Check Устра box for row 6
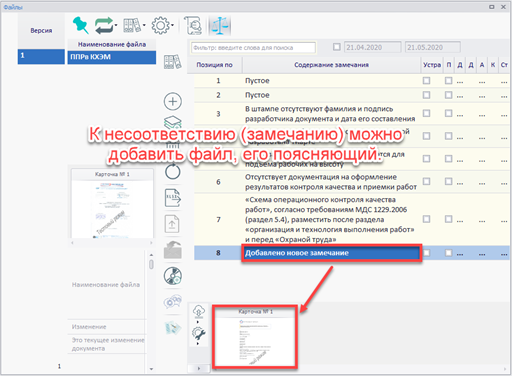 pyautogui.click(x=426, y=181)
